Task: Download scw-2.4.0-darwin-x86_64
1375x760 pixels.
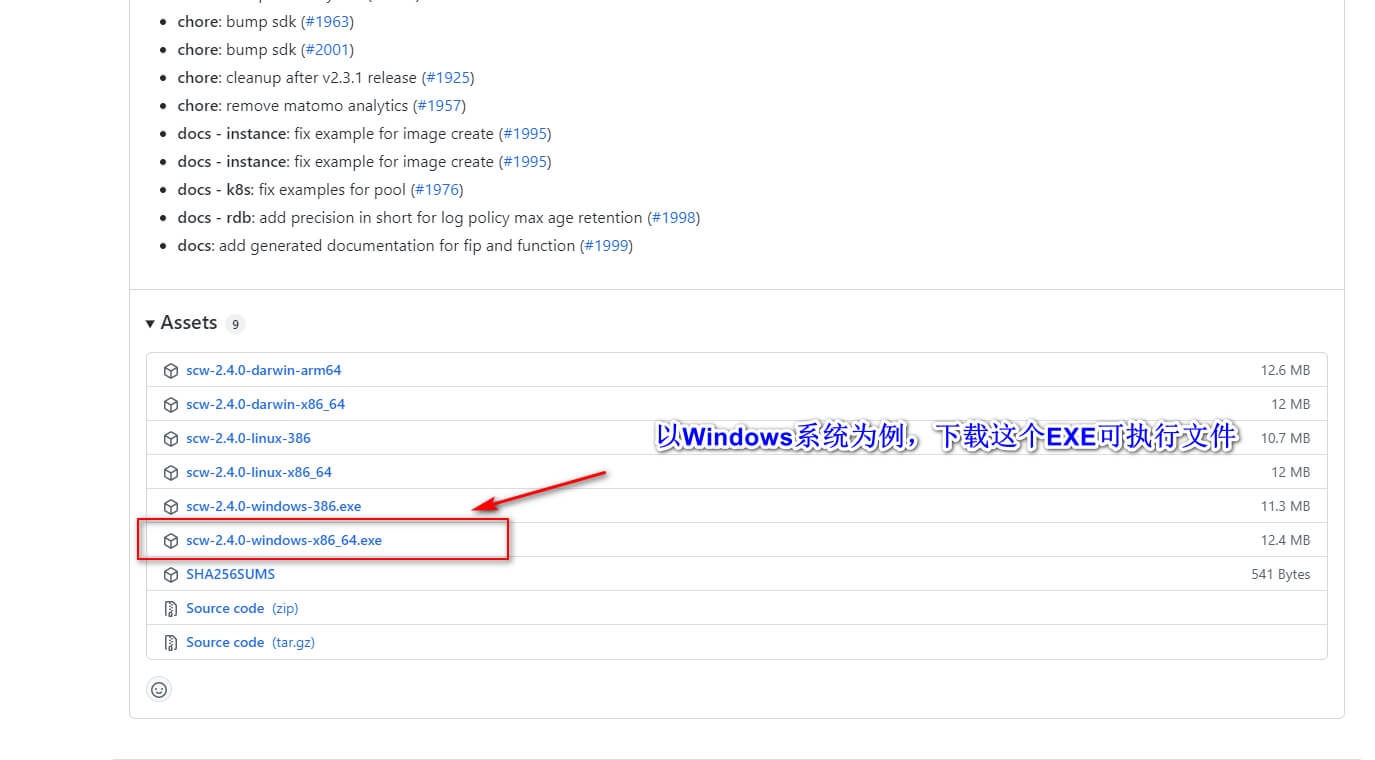Action: click(266, 404)
